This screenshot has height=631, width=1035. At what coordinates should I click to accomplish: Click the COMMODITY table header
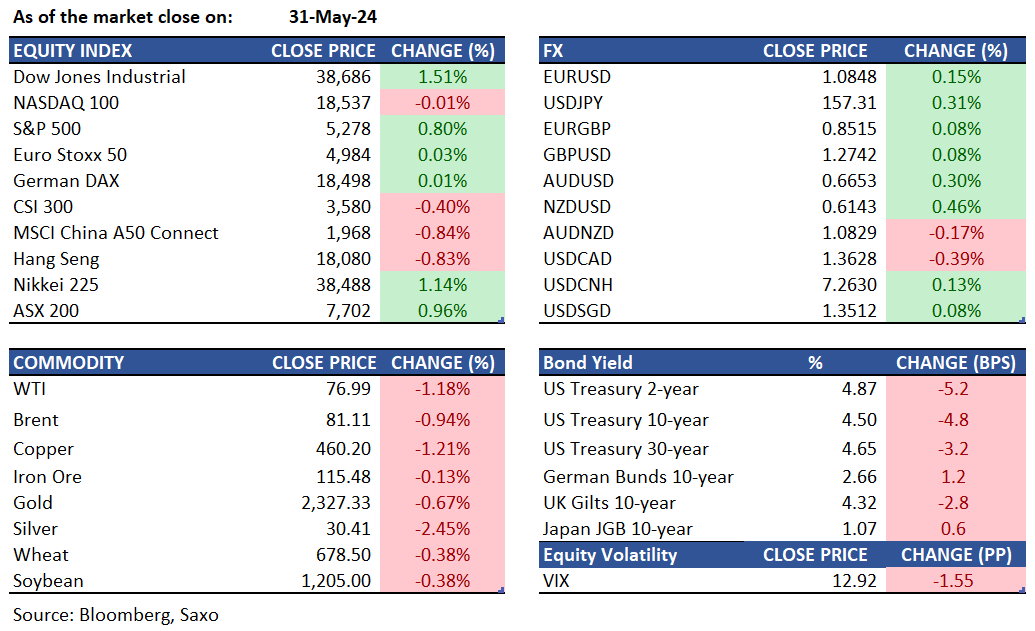(x=69, y=363)
